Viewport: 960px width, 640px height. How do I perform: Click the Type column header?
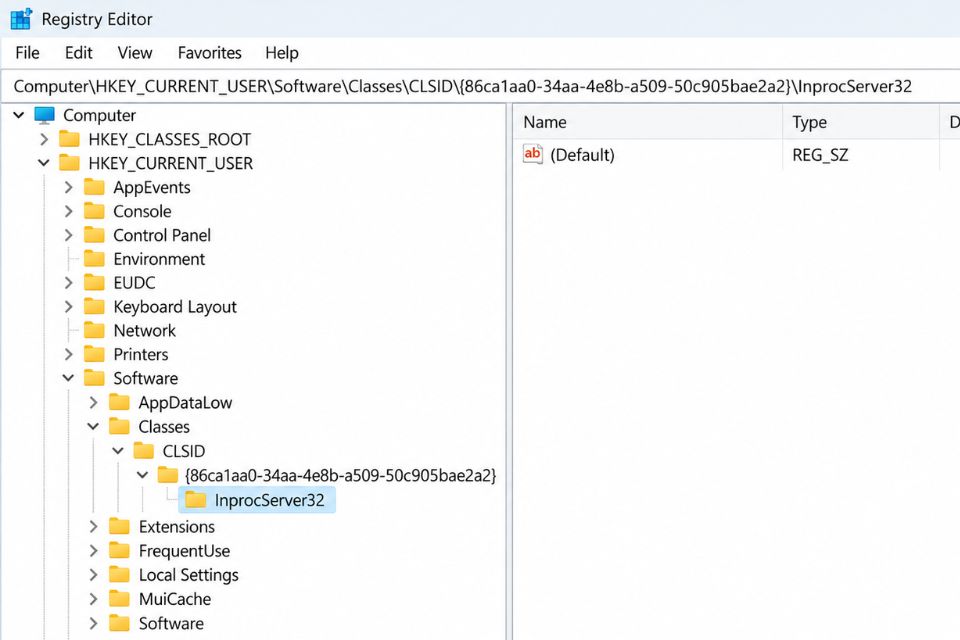861,122
